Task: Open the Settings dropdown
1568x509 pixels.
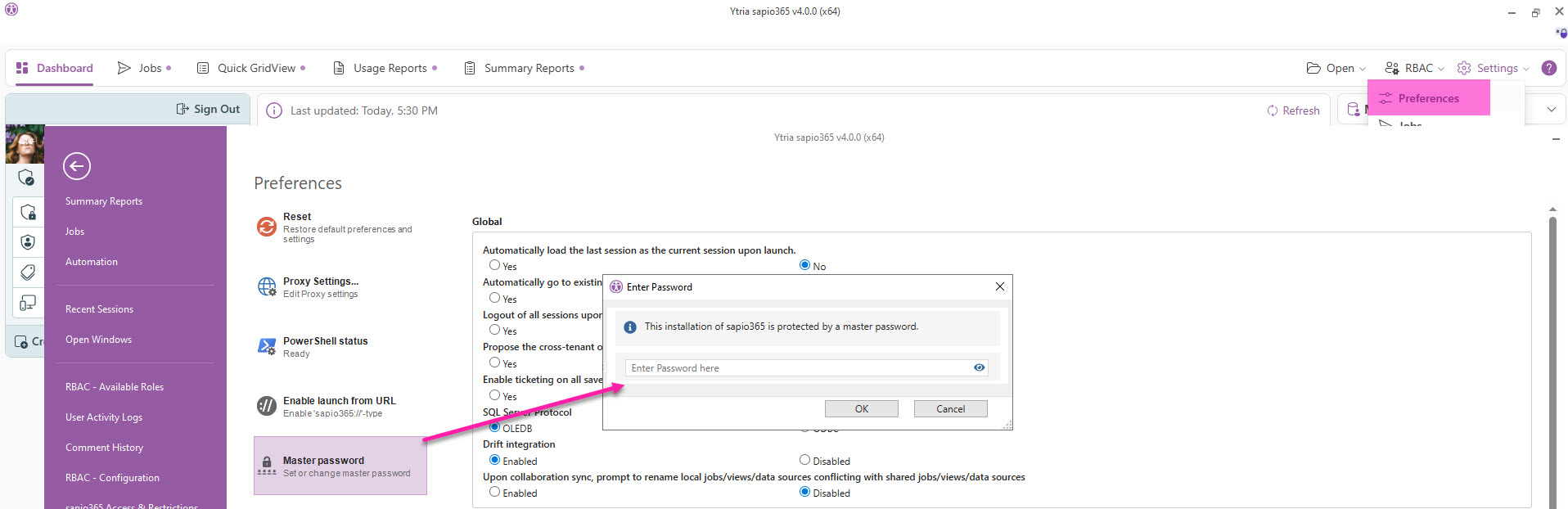Action: [1494, 68]
